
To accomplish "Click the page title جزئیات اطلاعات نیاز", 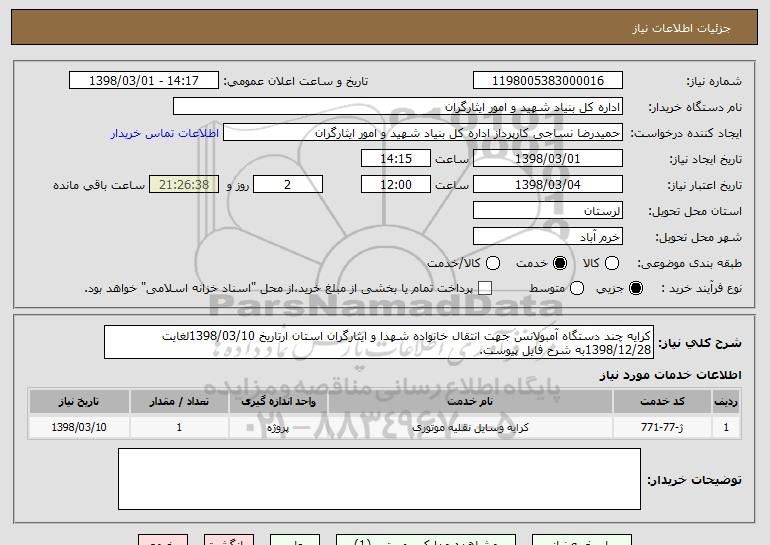I will coord(681,28).
